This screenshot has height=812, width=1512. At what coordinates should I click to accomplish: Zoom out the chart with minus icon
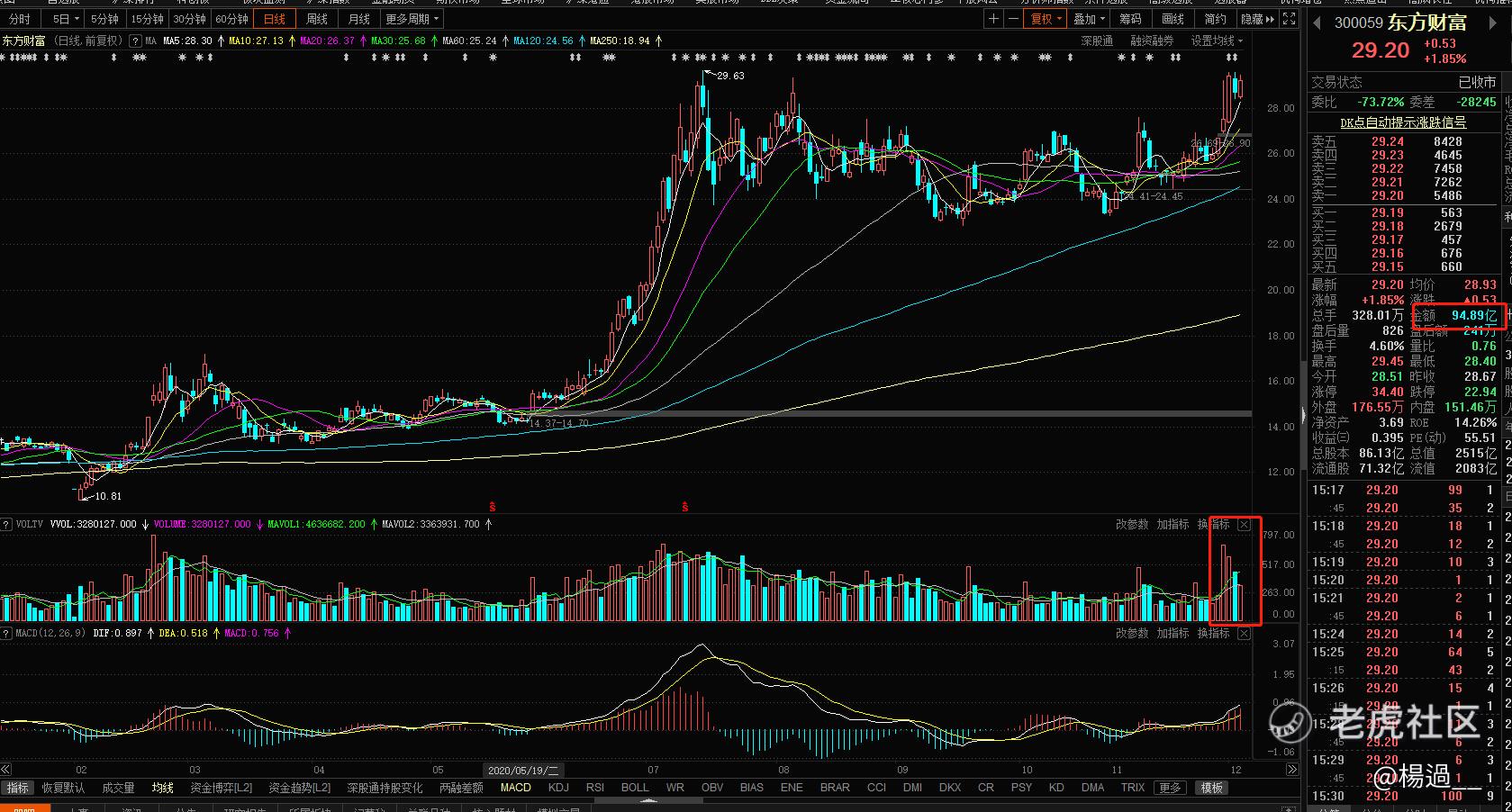pyautogui.click(x=1013, y=19)
